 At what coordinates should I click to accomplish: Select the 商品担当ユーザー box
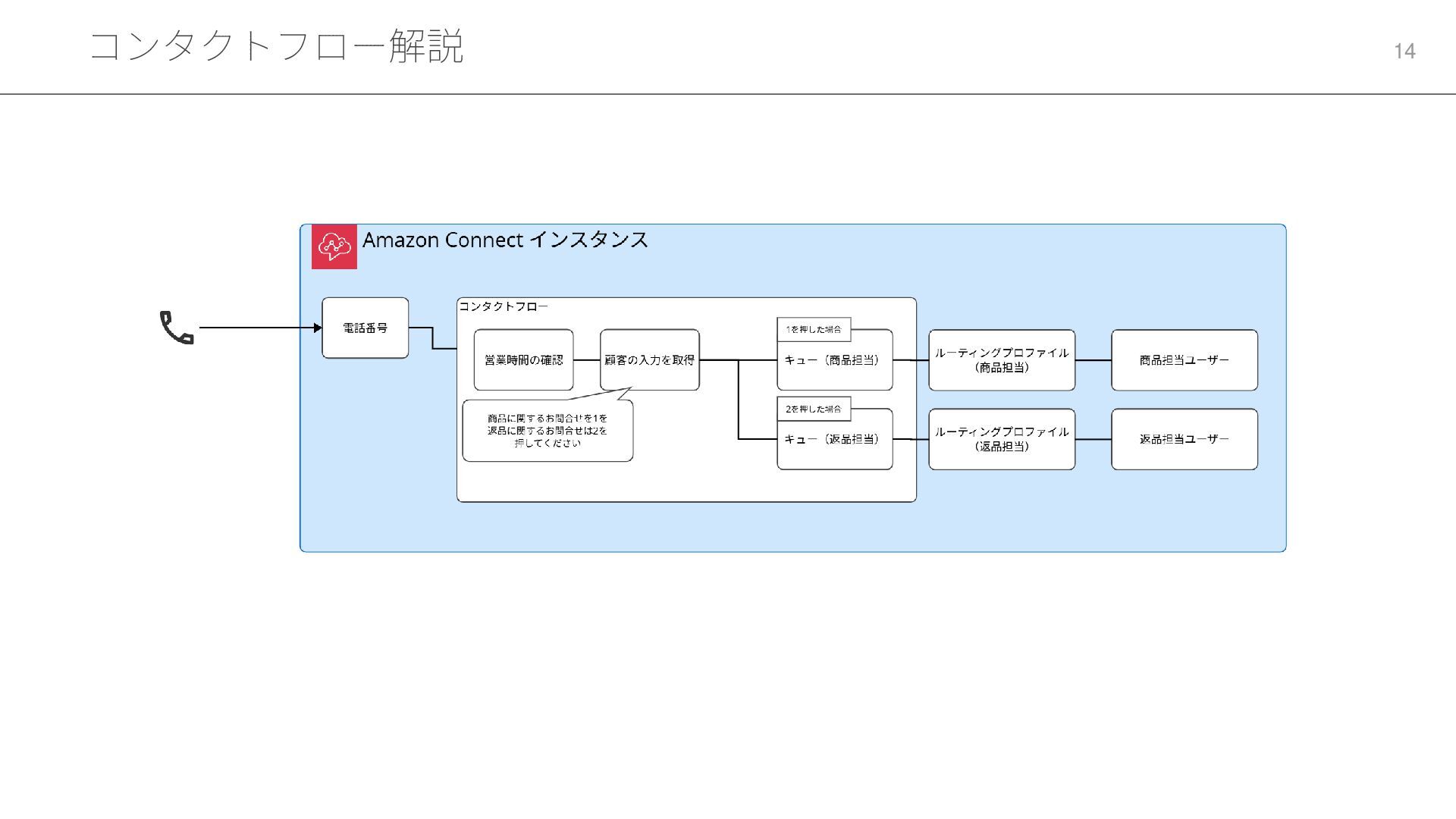tap(1184, 360)
